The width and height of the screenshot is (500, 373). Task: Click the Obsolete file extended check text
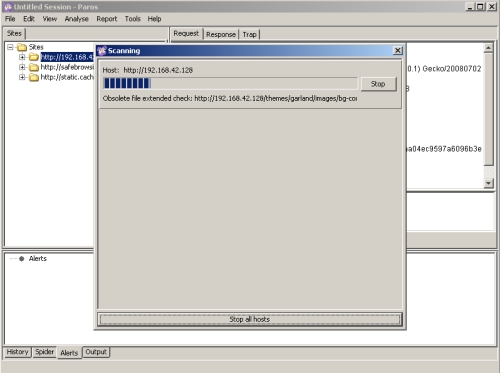tap(230, 98)
